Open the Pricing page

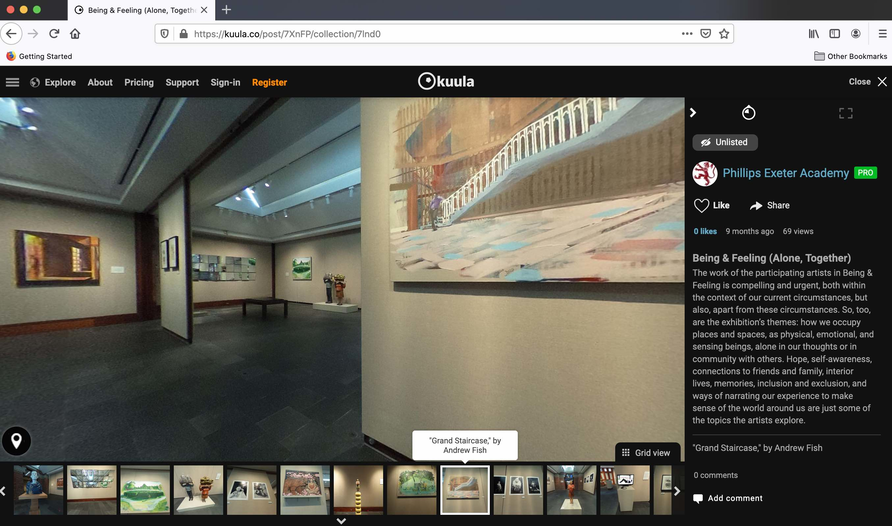(139, 82)
